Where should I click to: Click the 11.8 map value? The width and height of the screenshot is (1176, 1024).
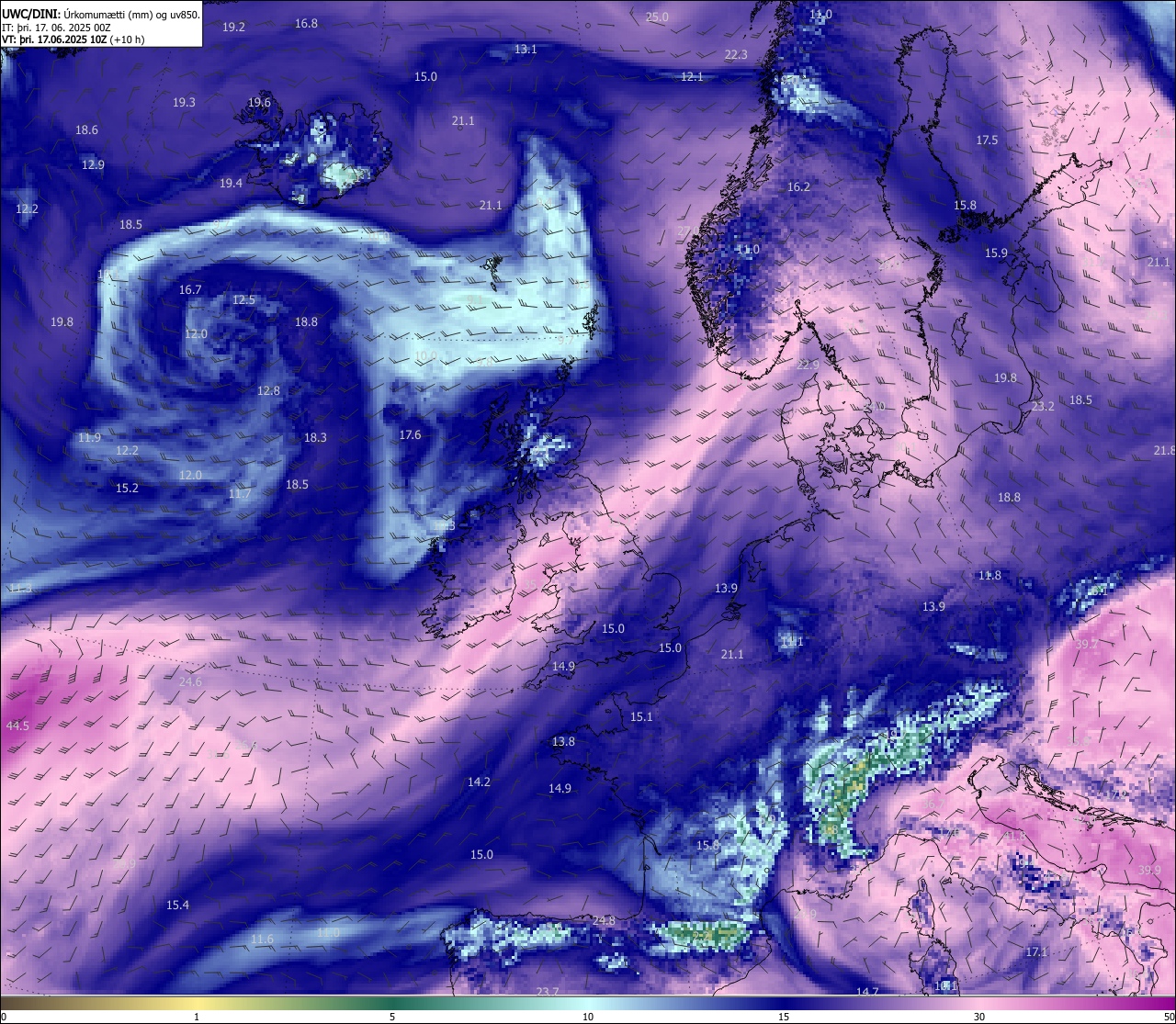[989, 575]
